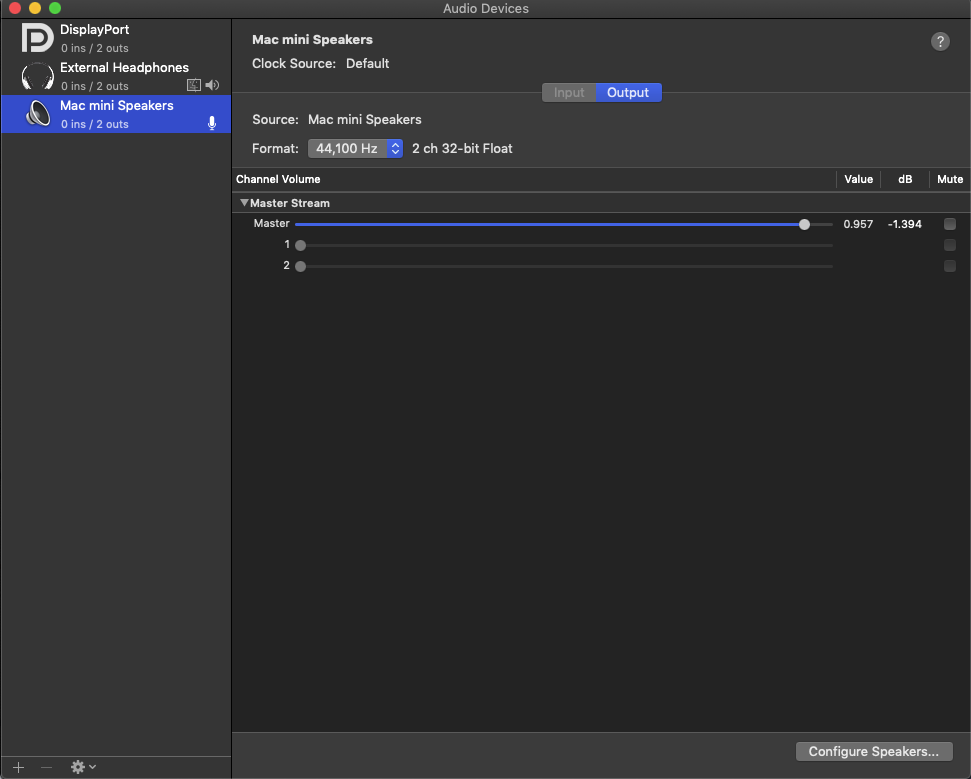Click the plus icon to add device

pos(18,767)
